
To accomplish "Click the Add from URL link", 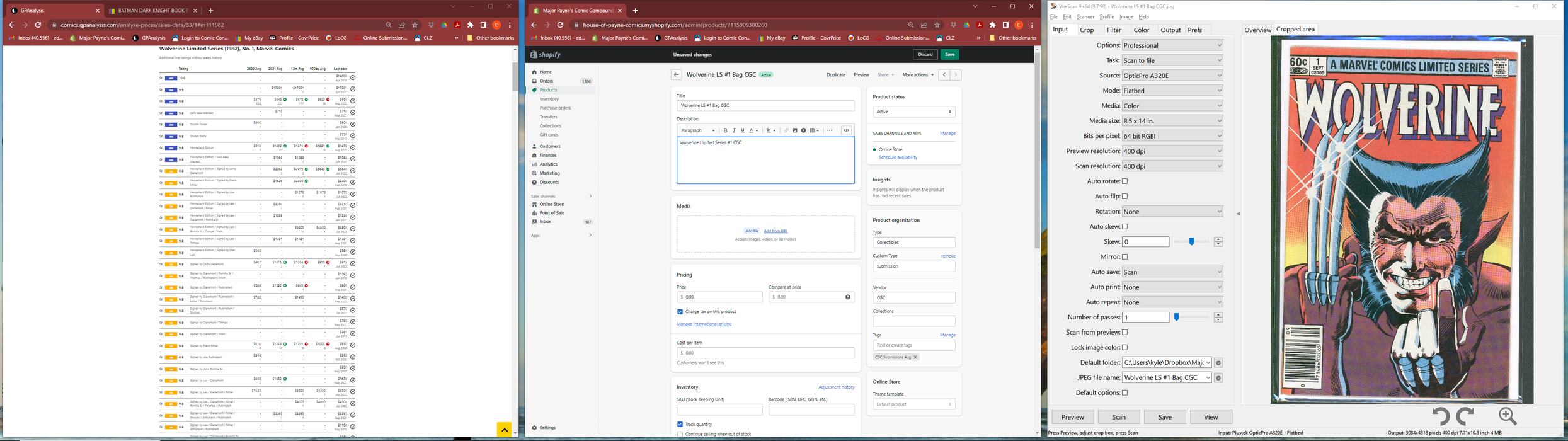I will coord(775,231).
